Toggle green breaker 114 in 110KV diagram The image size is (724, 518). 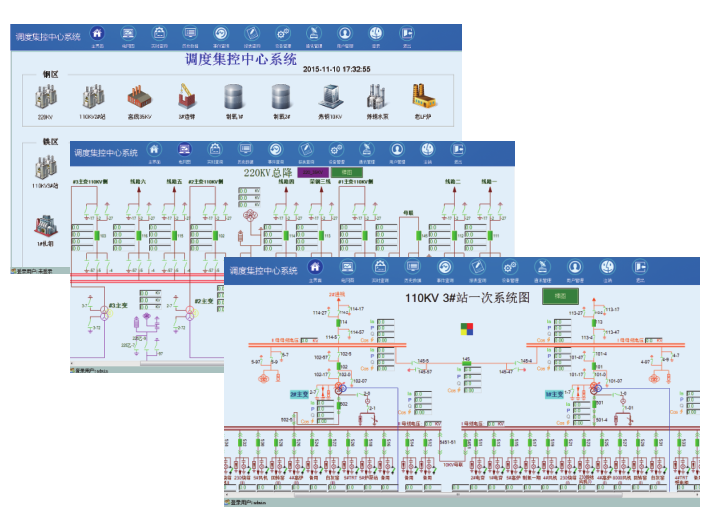[x=340, y=323]
